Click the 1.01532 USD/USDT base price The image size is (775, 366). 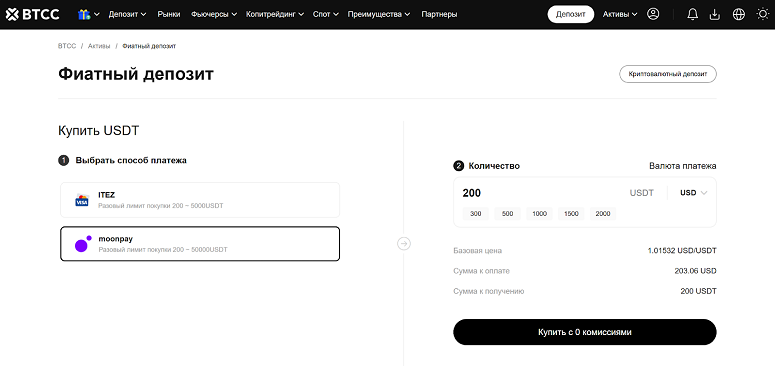coord(682,251)
